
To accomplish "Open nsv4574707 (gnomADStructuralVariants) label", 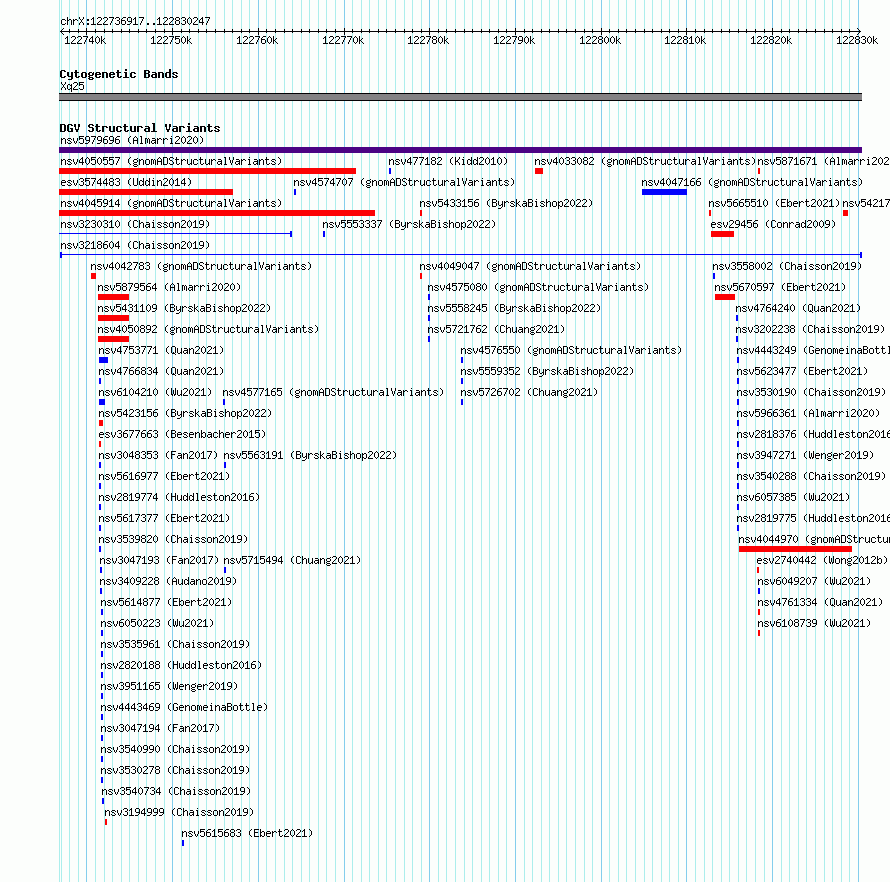I will 404,182.
